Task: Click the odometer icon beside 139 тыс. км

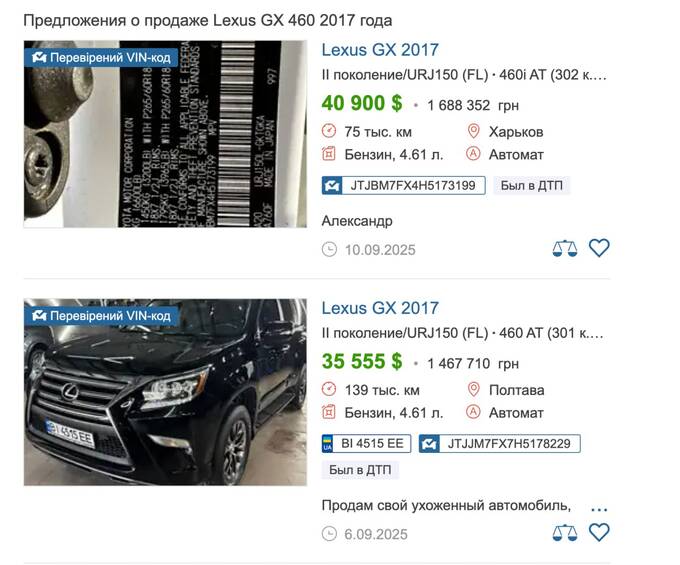Action: (329, 389)
